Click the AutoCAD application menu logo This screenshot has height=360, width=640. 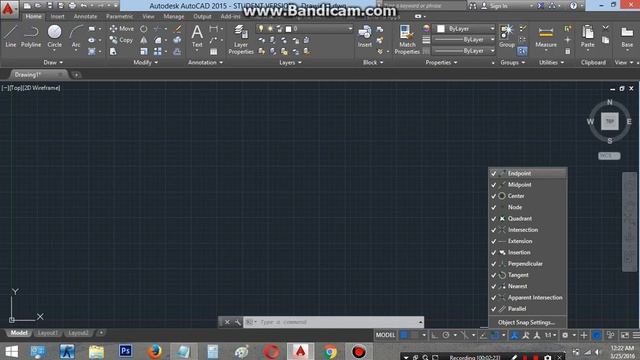pyautogui.click(x=8, y=8)
